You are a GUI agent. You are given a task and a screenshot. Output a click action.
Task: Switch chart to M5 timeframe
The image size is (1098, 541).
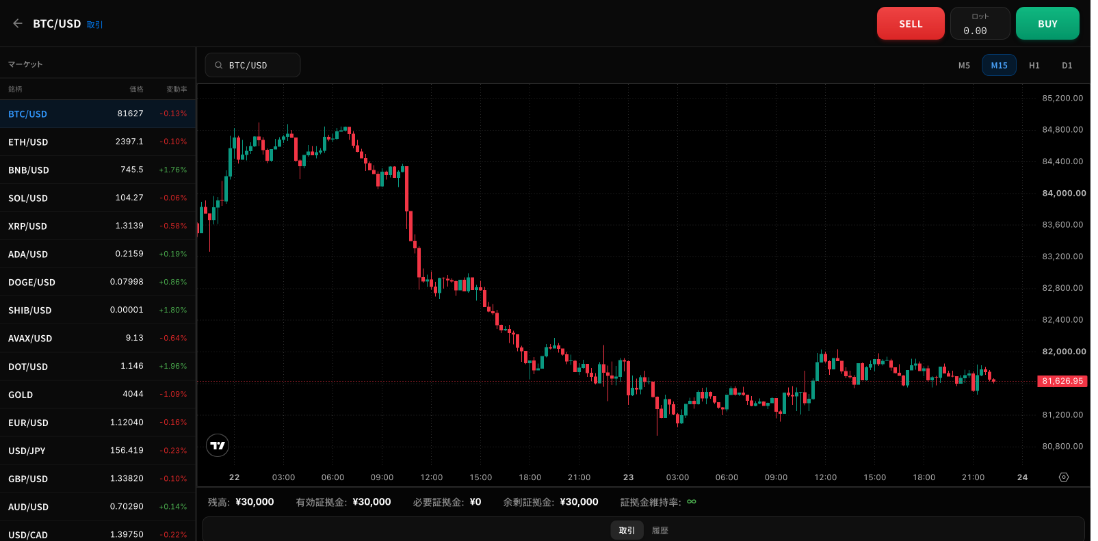[964, 65]
